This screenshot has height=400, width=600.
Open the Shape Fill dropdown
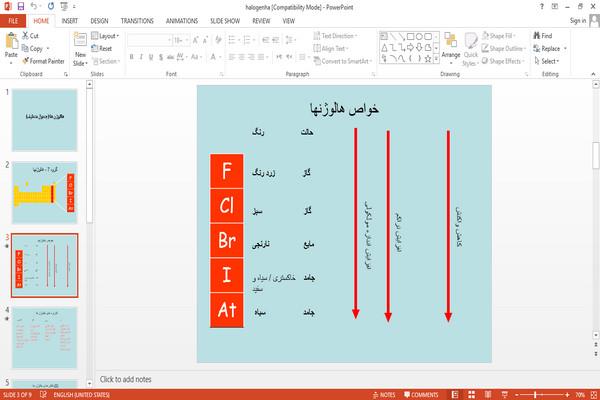pos(499,36)
